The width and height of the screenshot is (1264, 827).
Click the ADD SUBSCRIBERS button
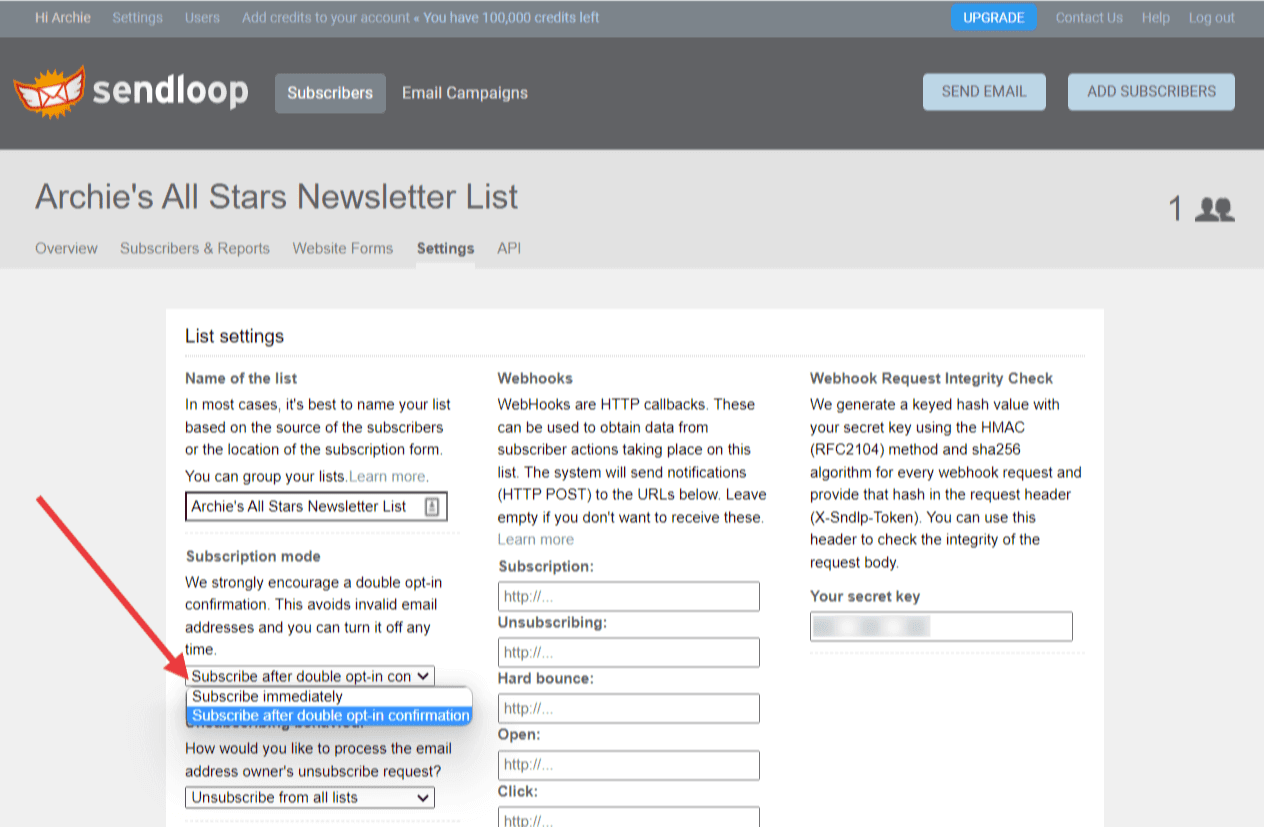click(x=1151, y=91)
